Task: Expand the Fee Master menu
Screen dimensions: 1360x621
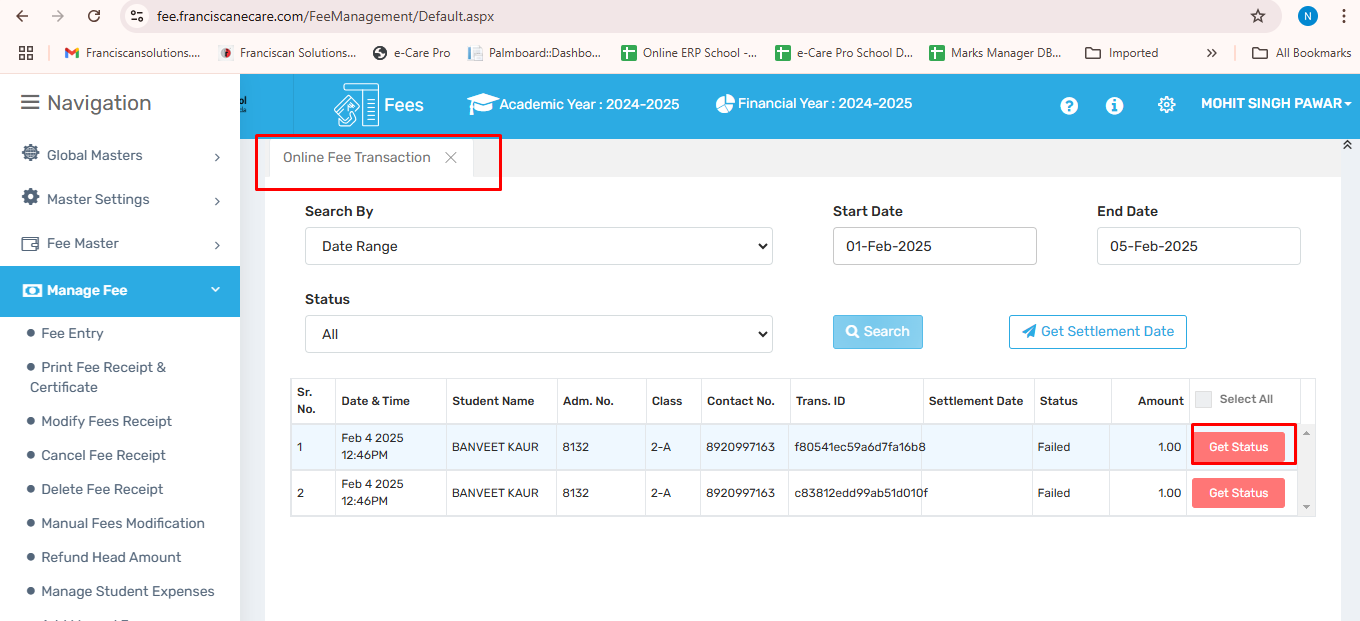Action: tap(120, 243)
